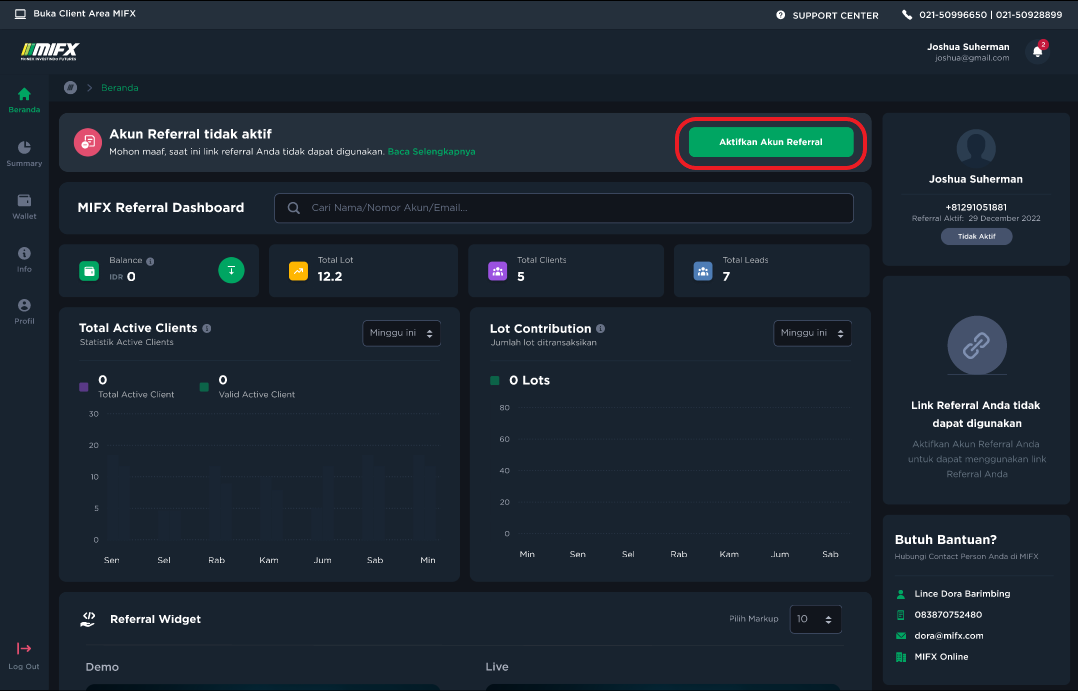Open the notification bell
Image resolution: width=1078 pixels, height=691 pixels.
pos(1037,52)
